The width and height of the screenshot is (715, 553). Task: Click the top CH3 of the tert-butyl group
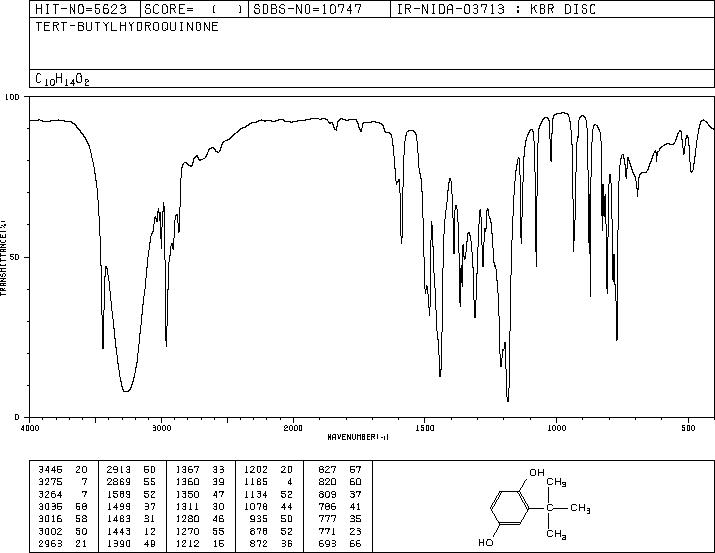pyautogui.click(x=556, y=482)
